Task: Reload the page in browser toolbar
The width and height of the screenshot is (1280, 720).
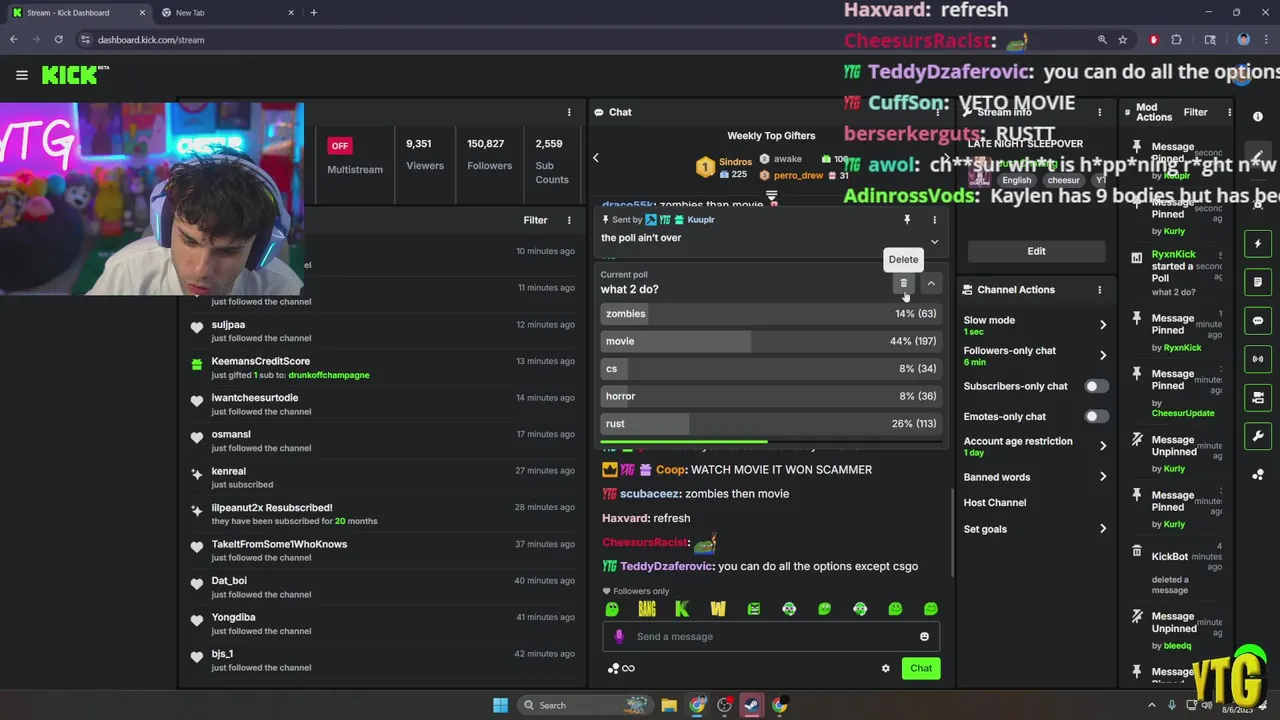Action: [x=59, y=40]
